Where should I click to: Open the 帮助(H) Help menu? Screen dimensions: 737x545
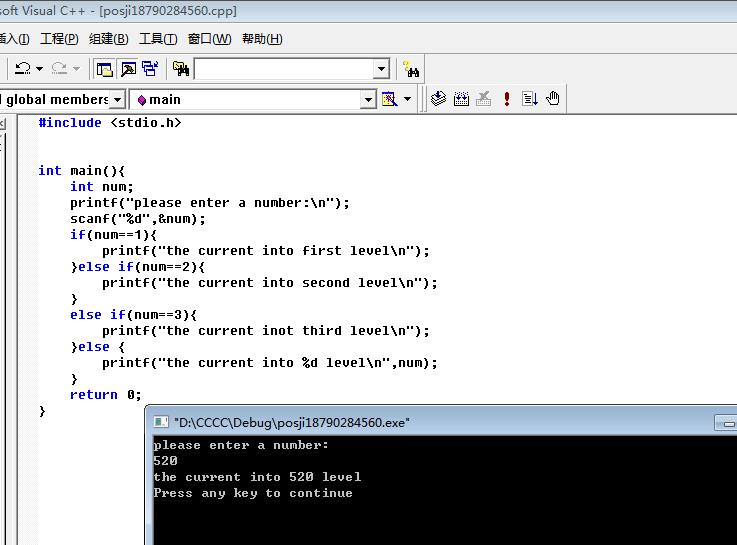[x=262, y=39]
